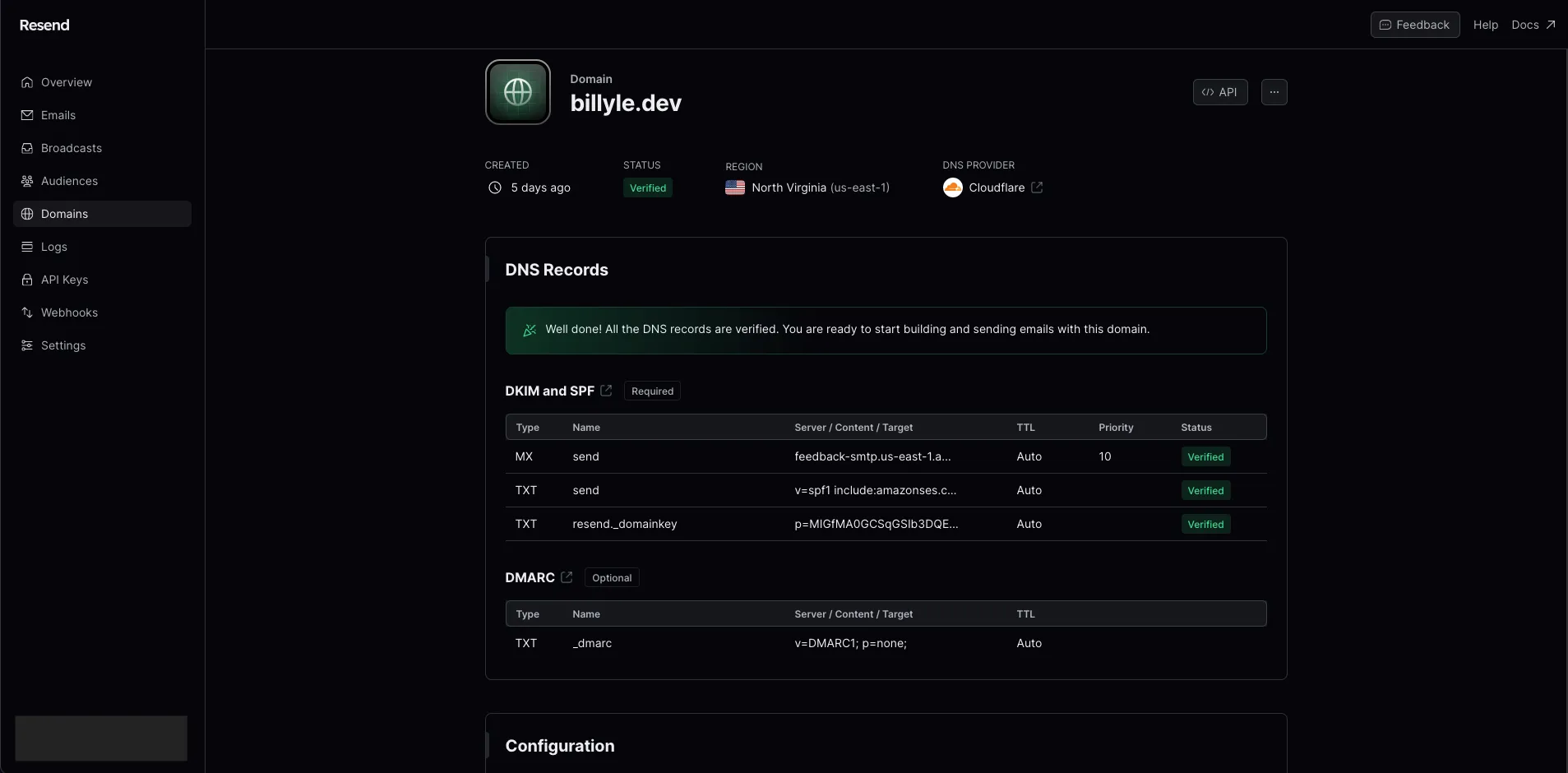
Task: Click the Domains globe icon in sidebar
Action: coord(27,214)
